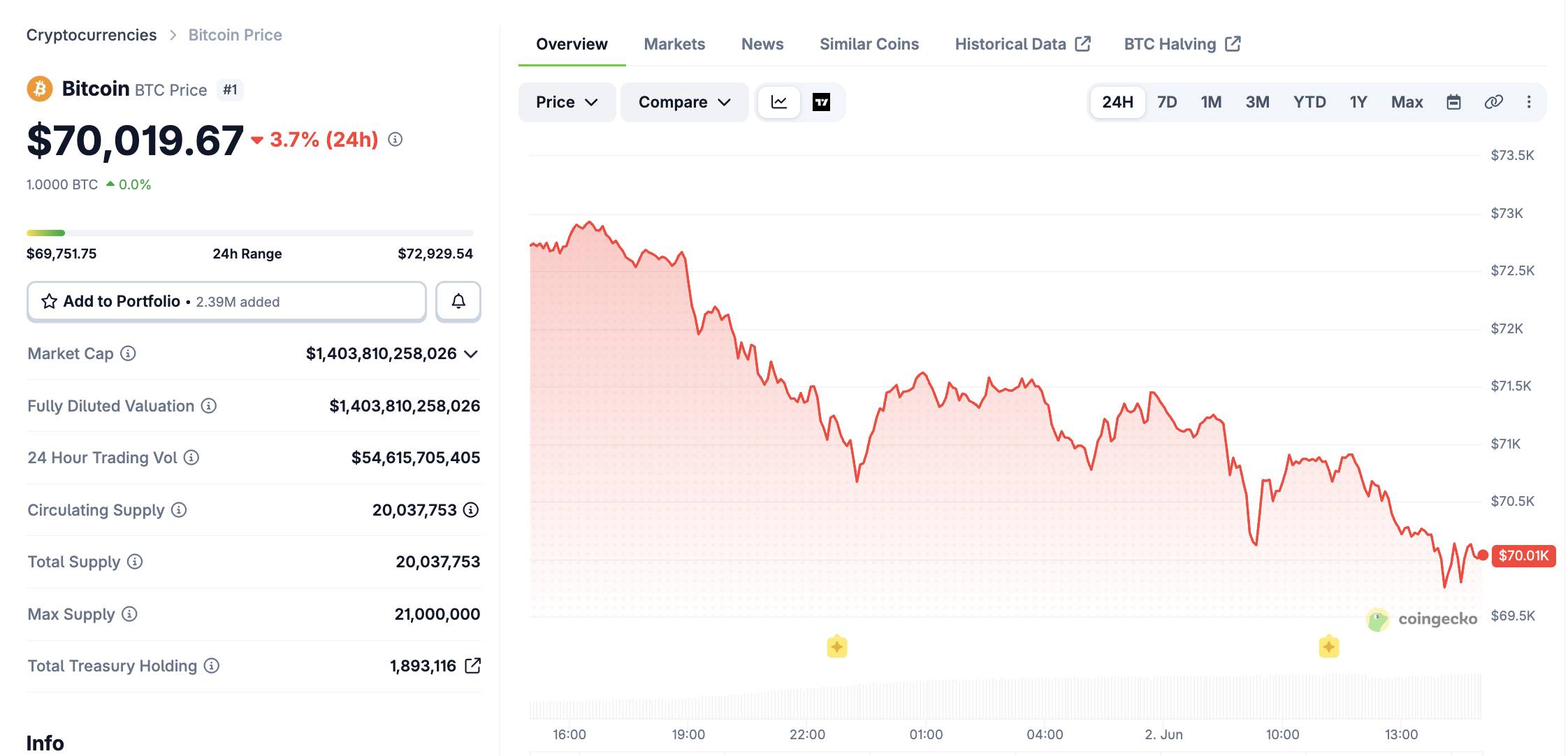The image size is (1568, 756).
Task: Open the calendar date range picker
Action: coord(1453,102)
